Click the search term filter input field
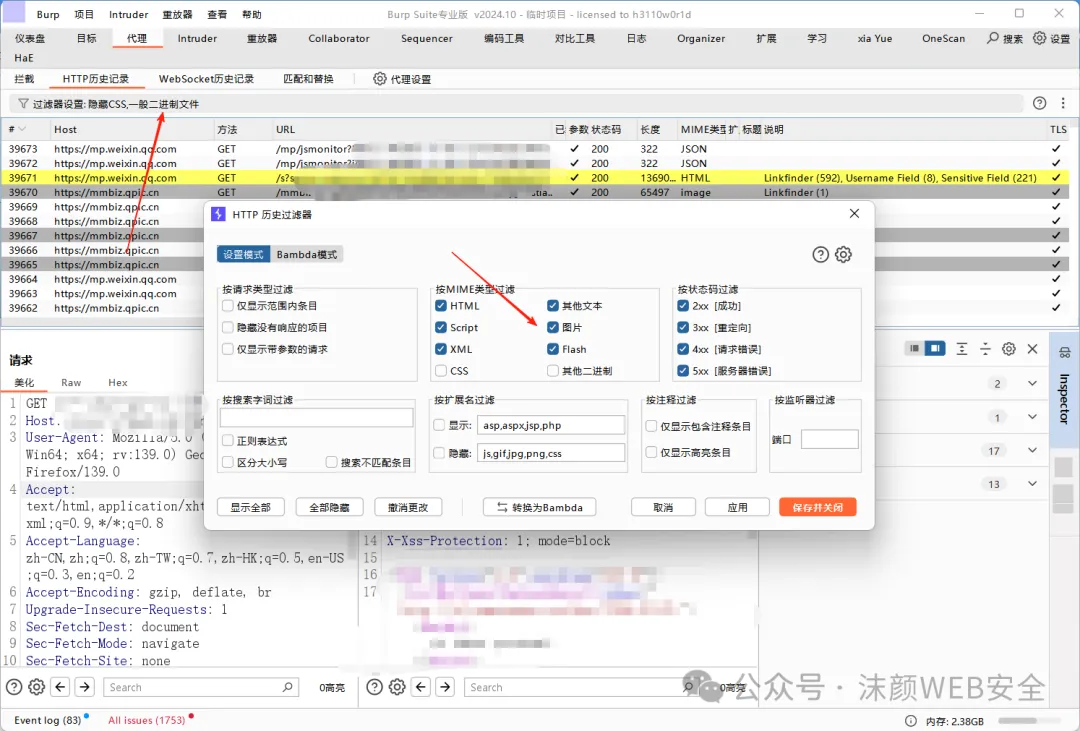The width and height of the screenshot is (1080, 731). (317, 418)
